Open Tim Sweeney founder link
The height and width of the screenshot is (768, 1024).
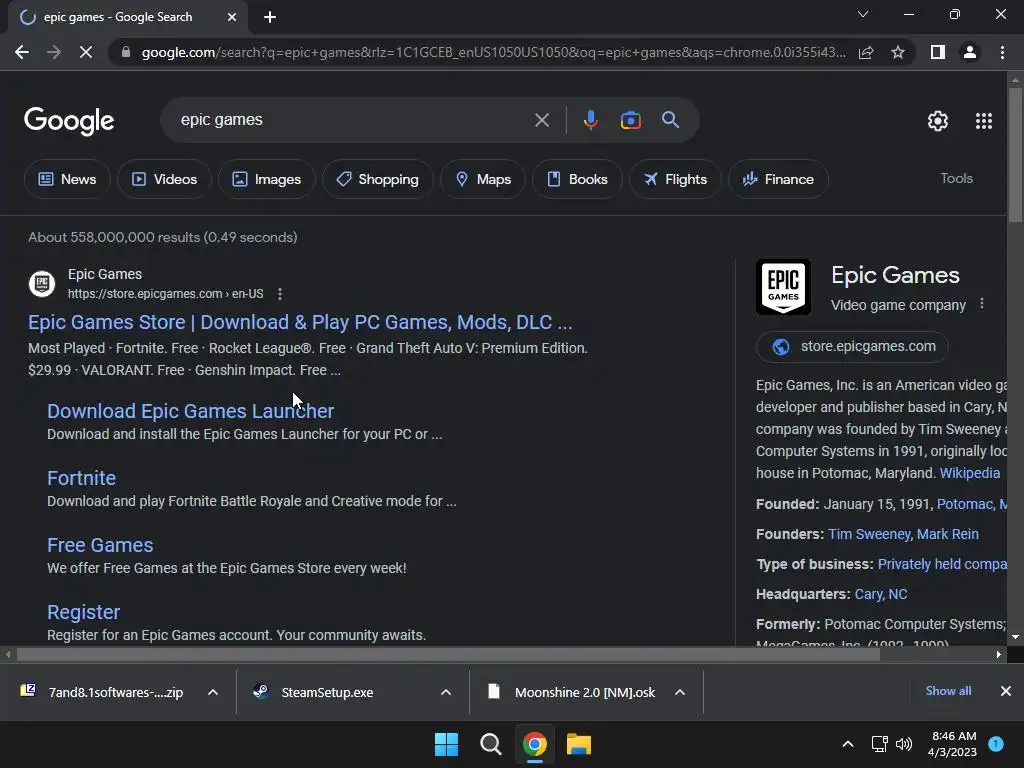click(x=870, y=534)
